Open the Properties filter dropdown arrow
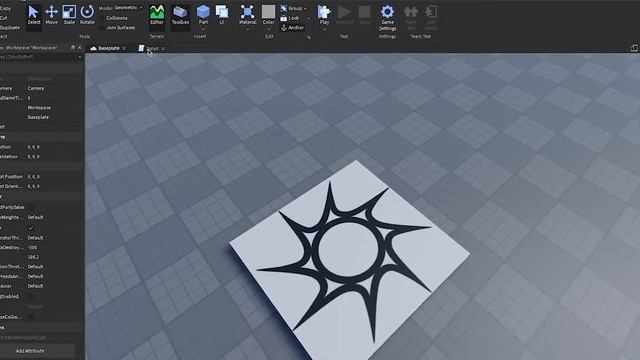The image size is (640, 360). click(80, 58)
